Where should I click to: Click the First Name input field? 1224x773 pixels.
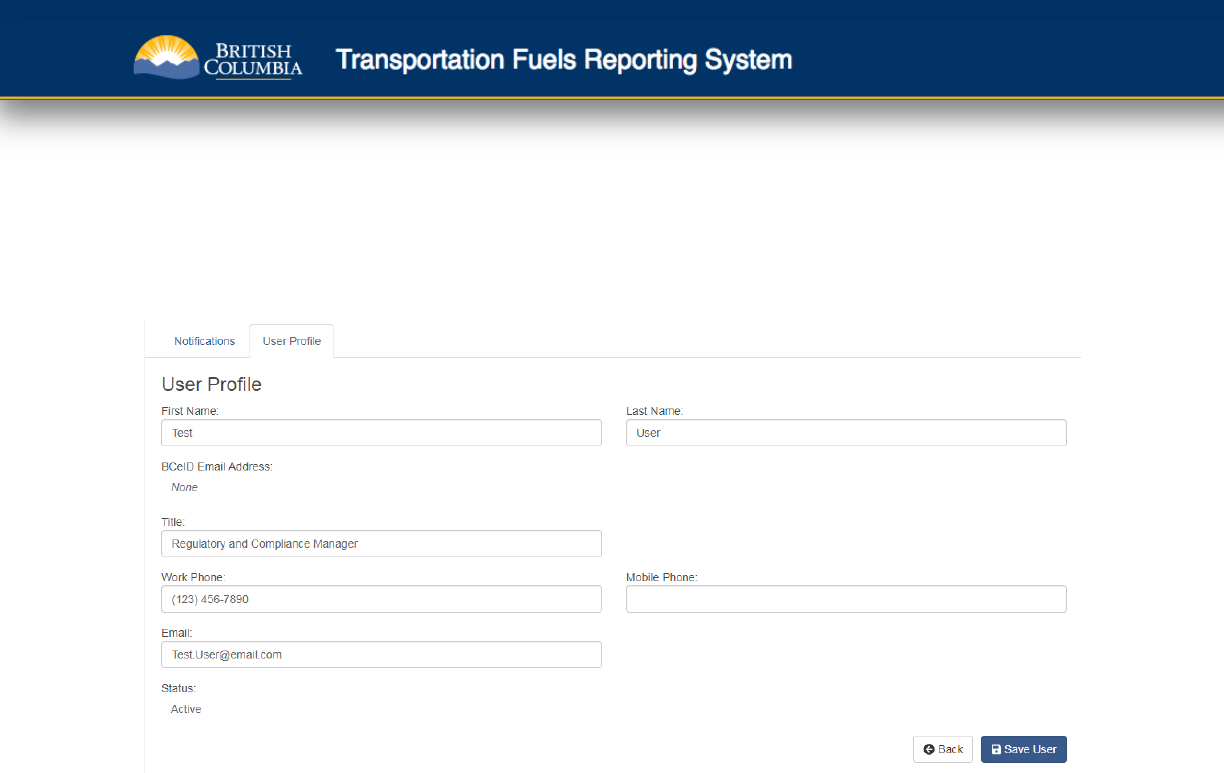point(381,432)
